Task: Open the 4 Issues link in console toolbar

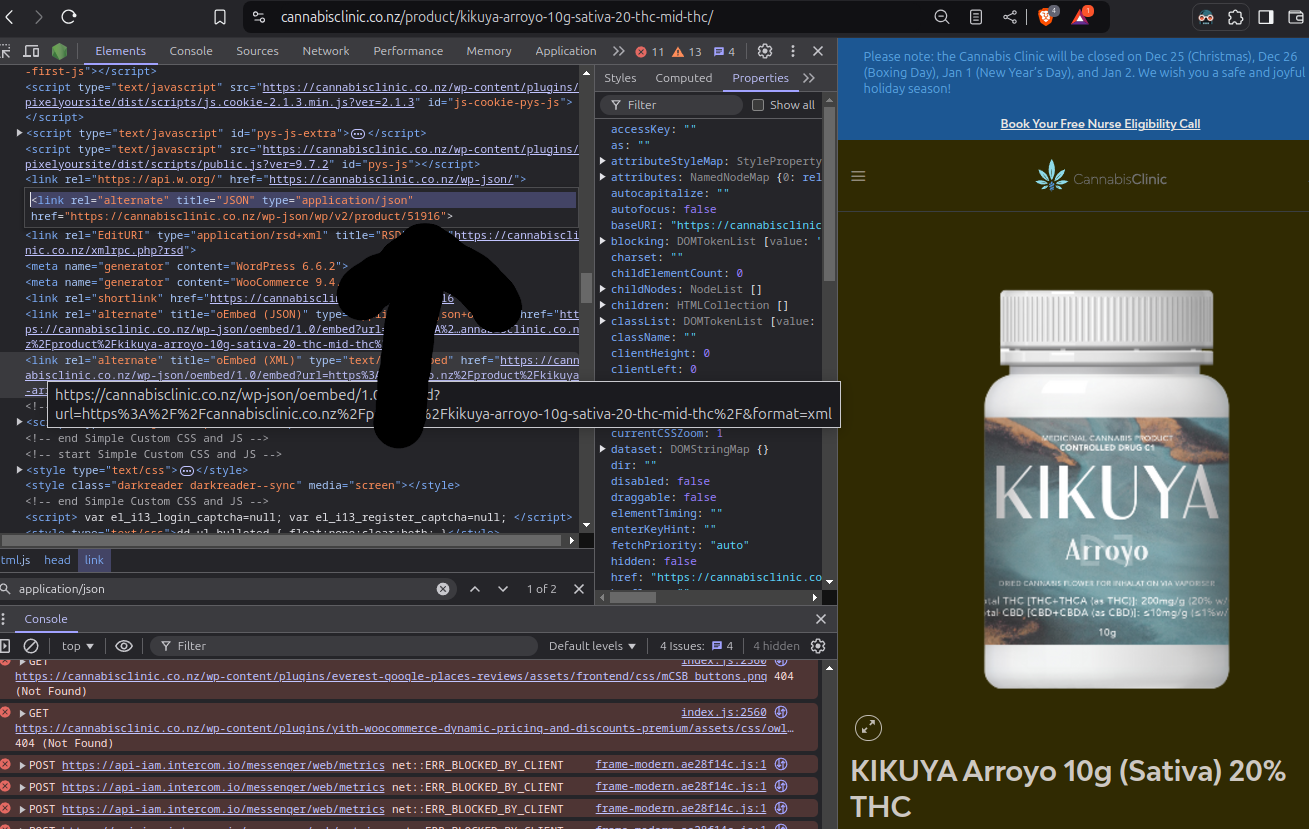Action: [x=697, y=646]
